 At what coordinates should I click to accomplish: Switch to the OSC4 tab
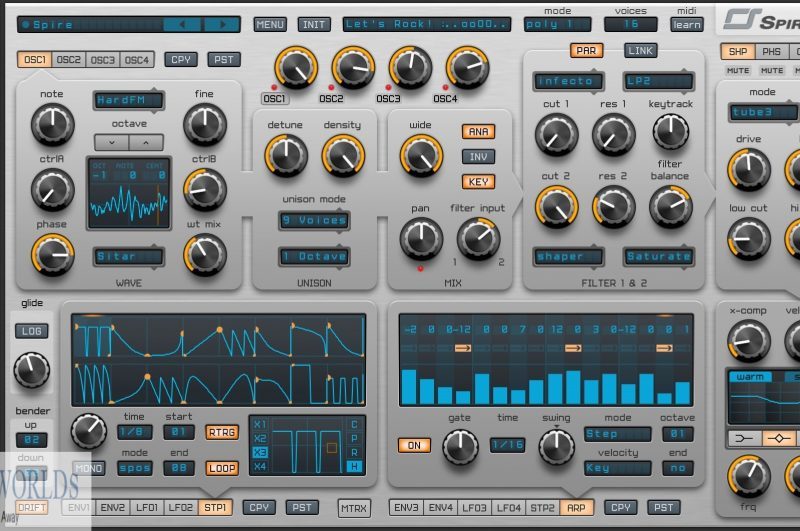tap(137, 60)
